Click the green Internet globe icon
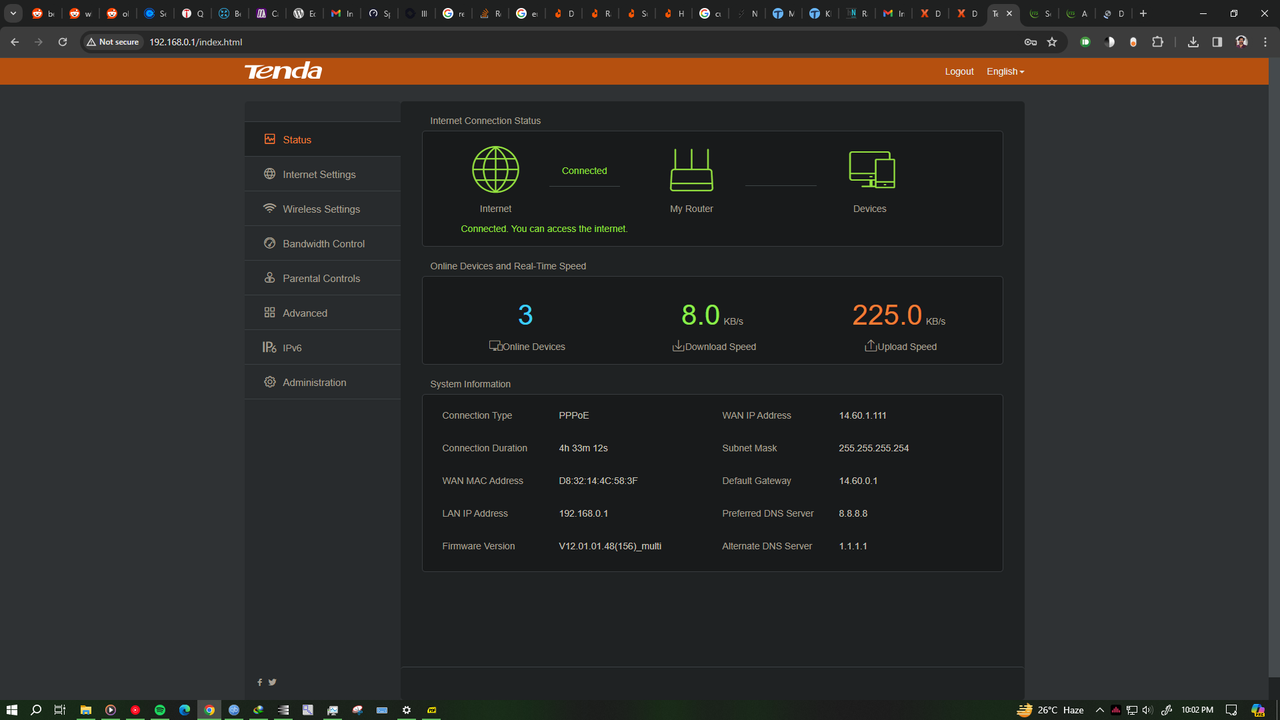 coord(496,170)
